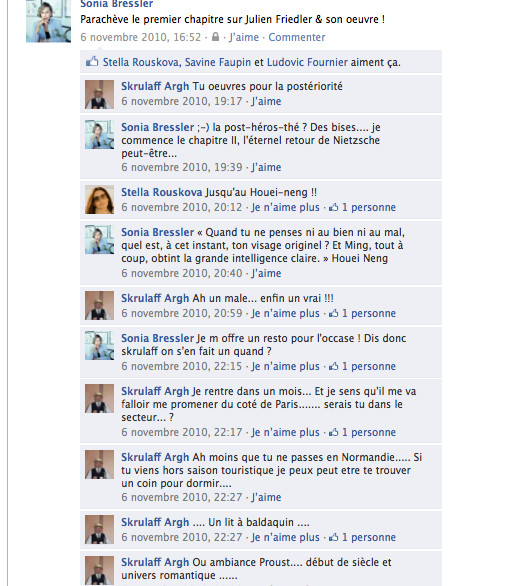Click like-count thumb icon on 20:12 comment
The image size is (514, 586).
333,207
